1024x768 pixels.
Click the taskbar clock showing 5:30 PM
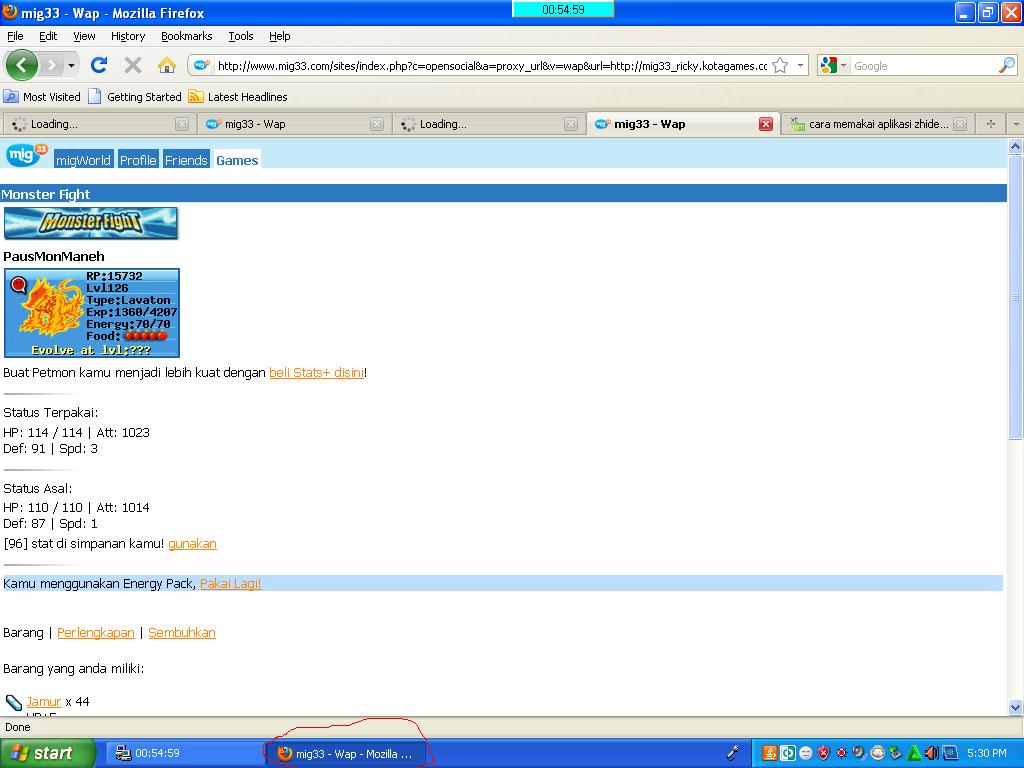click(x=987, y=753)
